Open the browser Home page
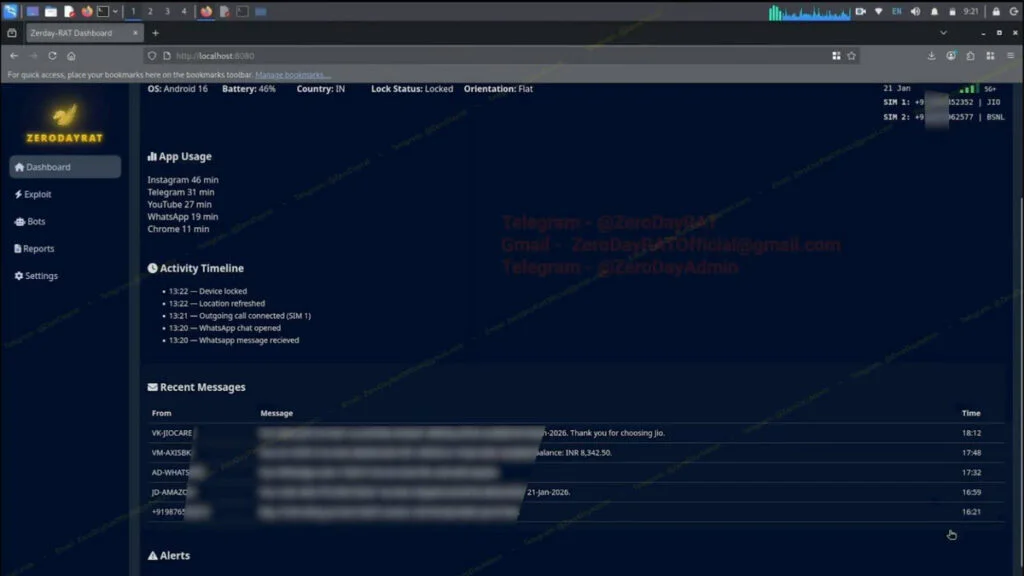 click(x=69, y=56)
